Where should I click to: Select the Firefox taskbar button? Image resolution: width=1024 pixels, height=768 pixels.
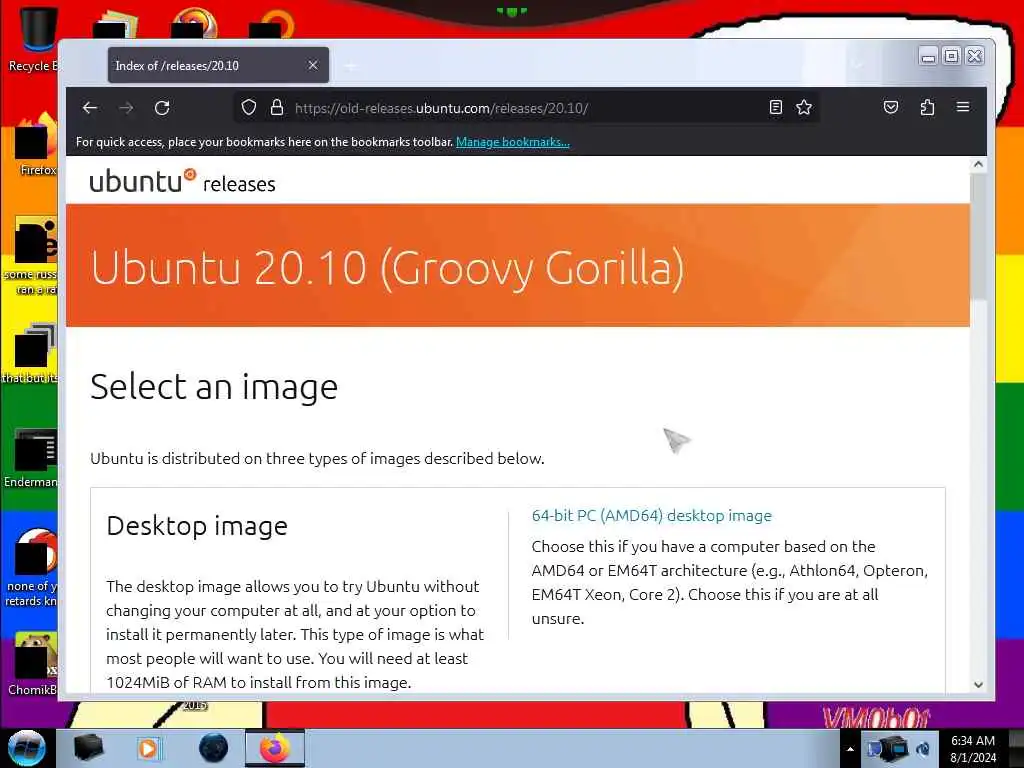pos(275,748)
